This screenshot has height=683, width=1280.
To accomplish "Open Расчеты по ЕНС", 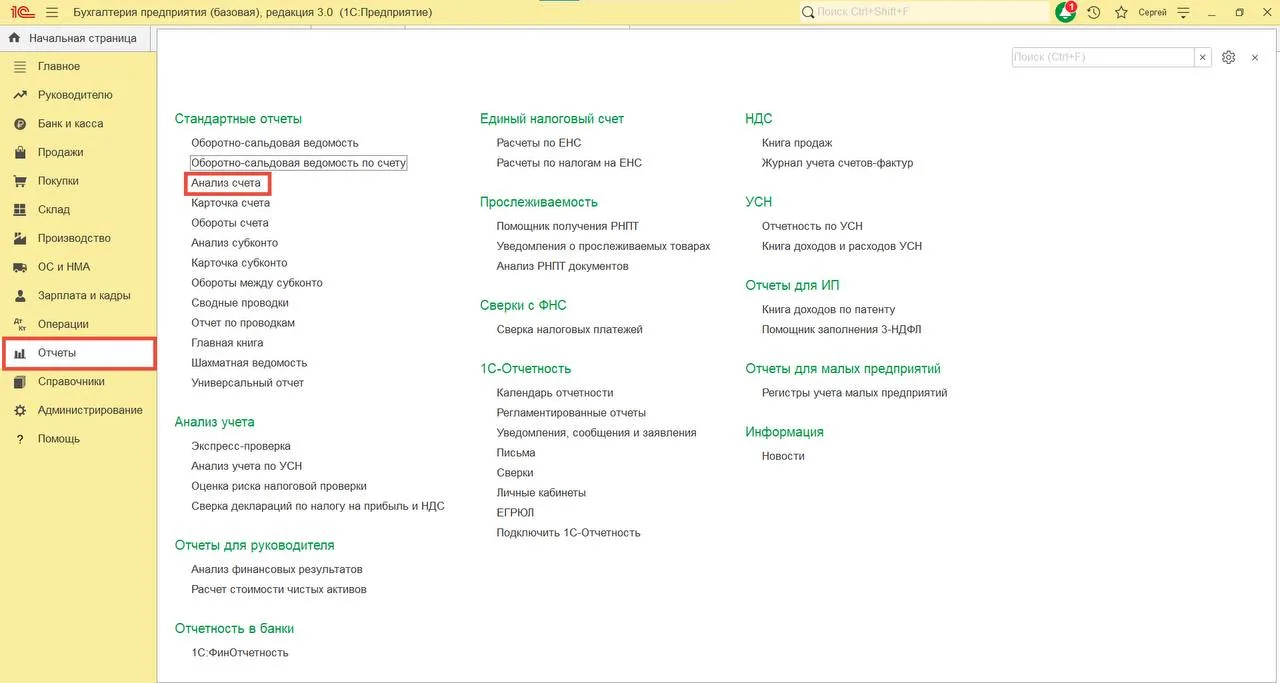I will pos(539,143).
